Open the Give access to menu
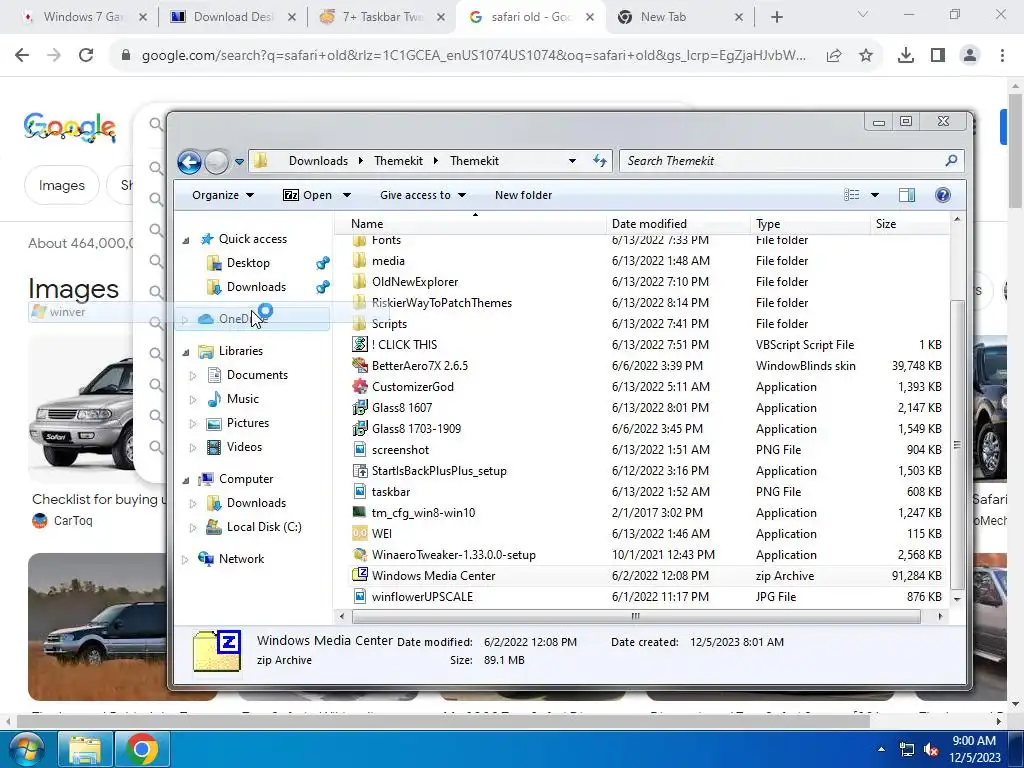1024x768 pixels. pos(423,195)
